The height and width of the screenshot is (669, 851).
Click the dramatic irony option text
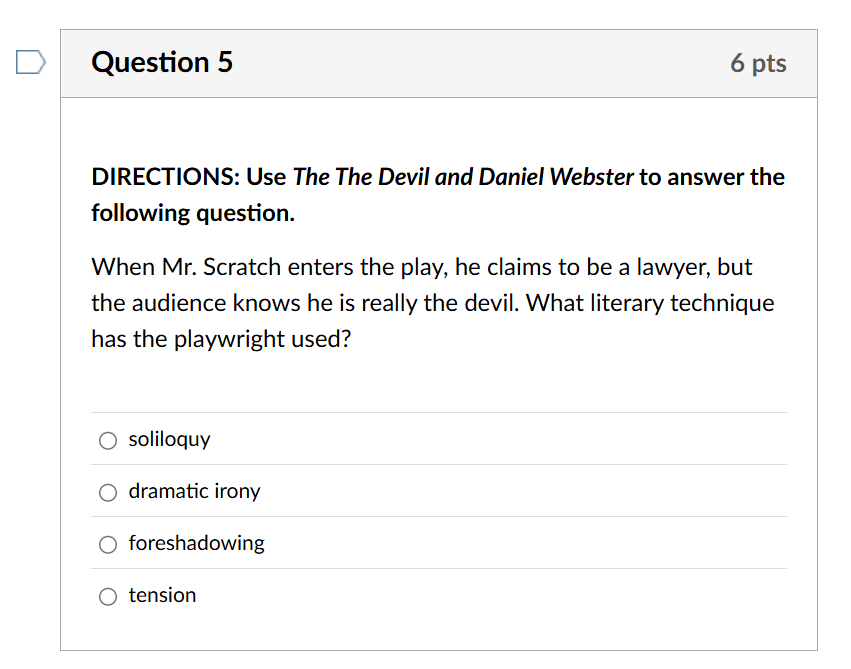pyautogui.click(x=194, y=492)
